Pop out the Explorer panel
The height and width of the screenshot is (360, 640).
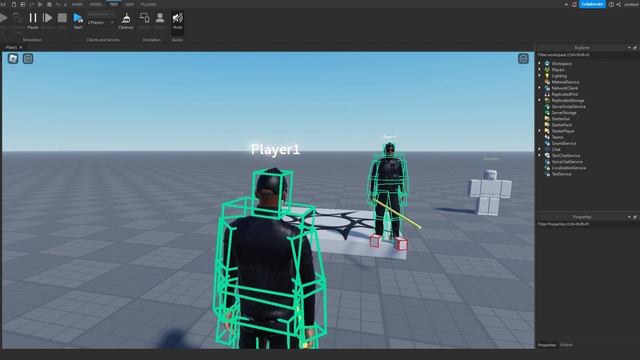[x=635, y=48]
